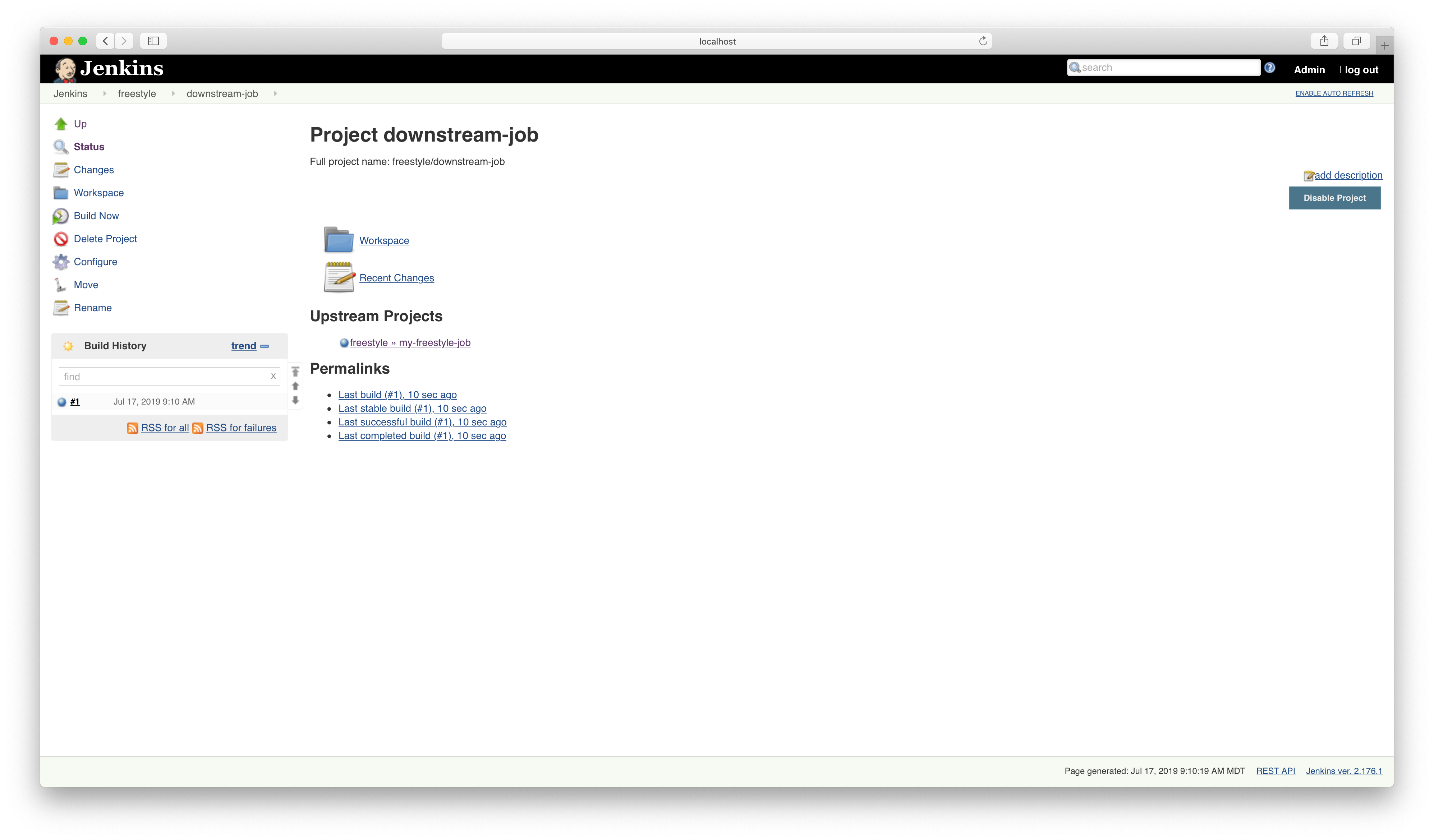Open the Rename sidebar item
Screen dimensions: 1434x840
[93, 308]
